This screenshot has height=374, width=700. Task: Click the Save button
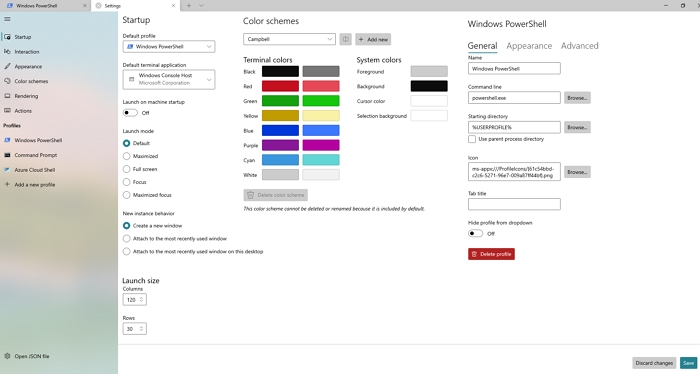pos(688,363)
